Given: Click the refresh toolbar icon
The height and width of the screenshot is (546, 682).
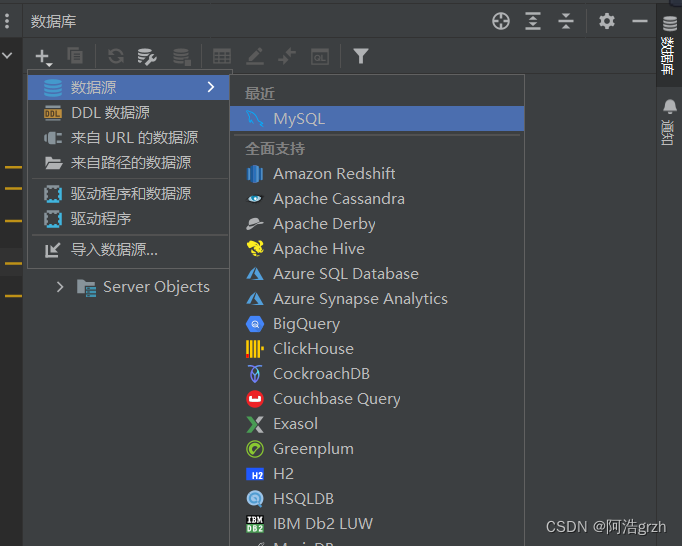Looking at the screenshot, I should tap(116, 56).
